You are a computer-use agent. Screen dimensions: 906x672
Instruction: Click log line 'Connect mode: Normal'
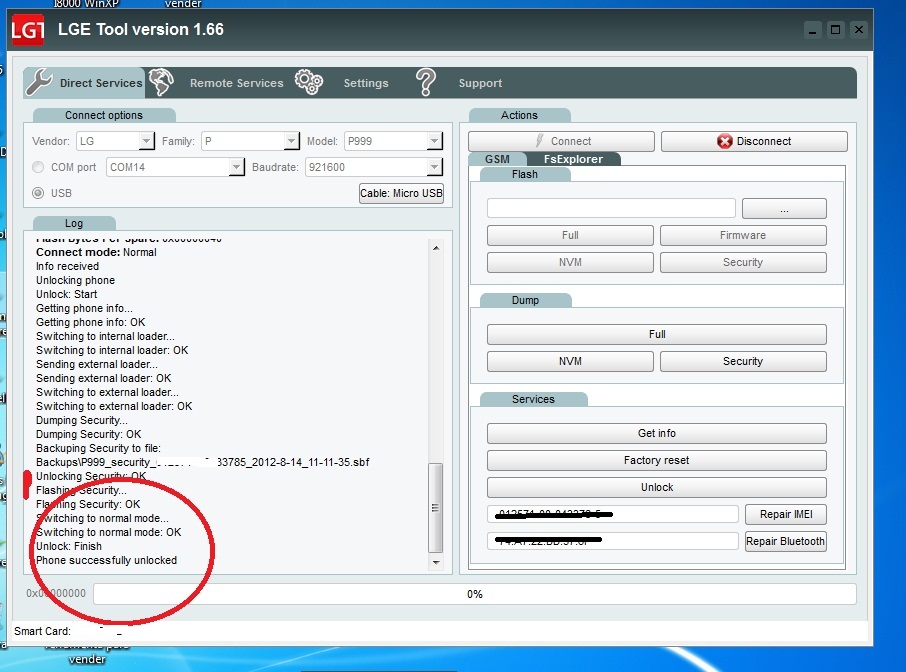pos(96,253)
